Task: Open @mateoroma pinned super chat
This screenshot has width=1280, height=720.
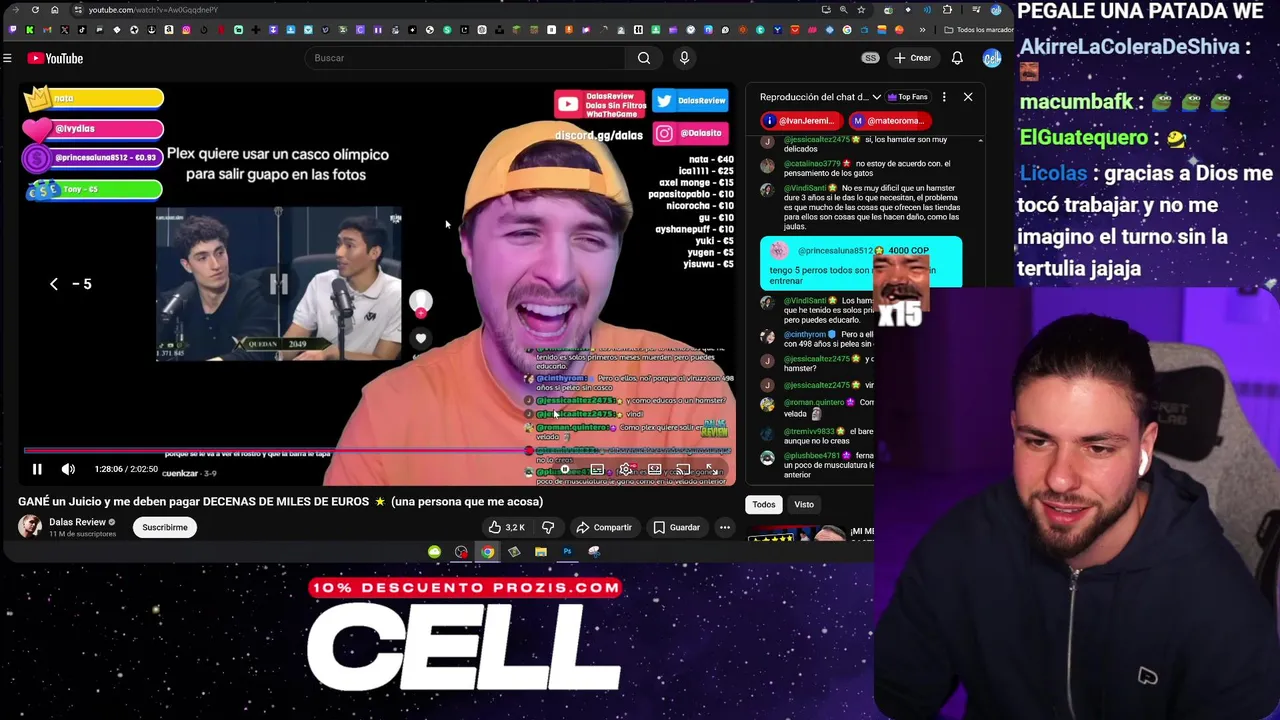Action: pos(888,121)
